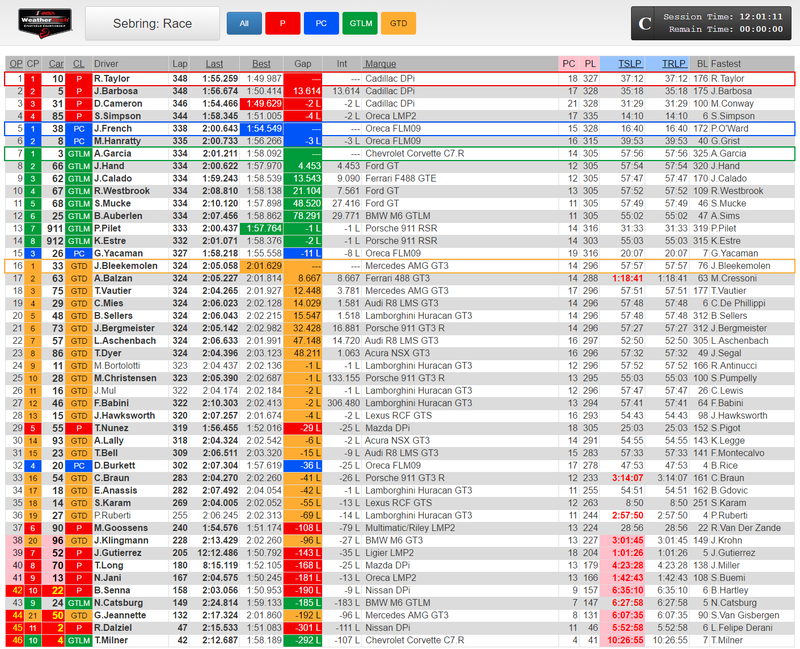Sort by the Car column header
The height and width of the screenshot is (649, 800).
tap(56, 64)
